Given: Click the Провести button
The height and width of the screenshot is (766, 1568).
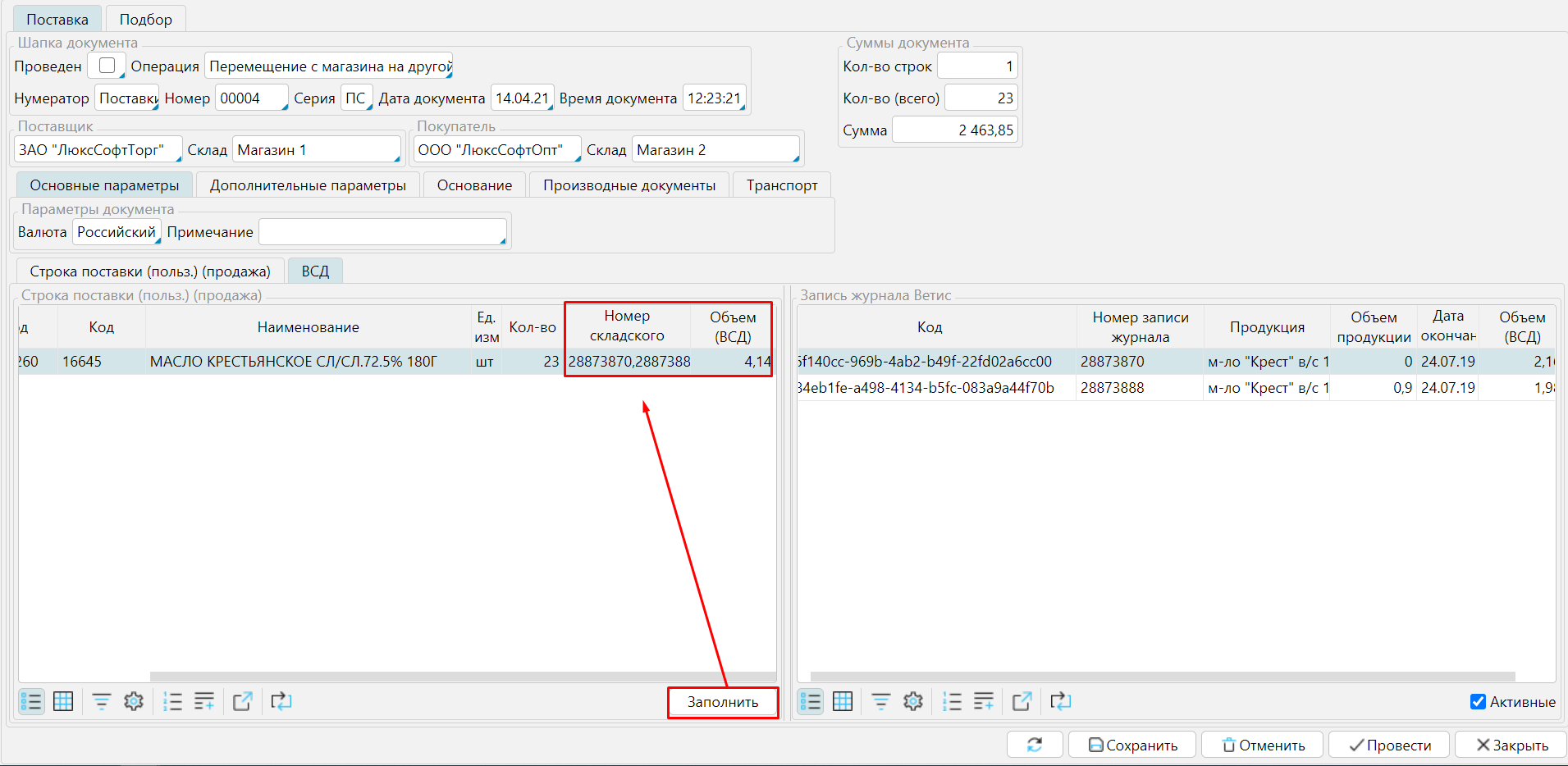Looking at the screenshot, I should tap(1389, 745).
